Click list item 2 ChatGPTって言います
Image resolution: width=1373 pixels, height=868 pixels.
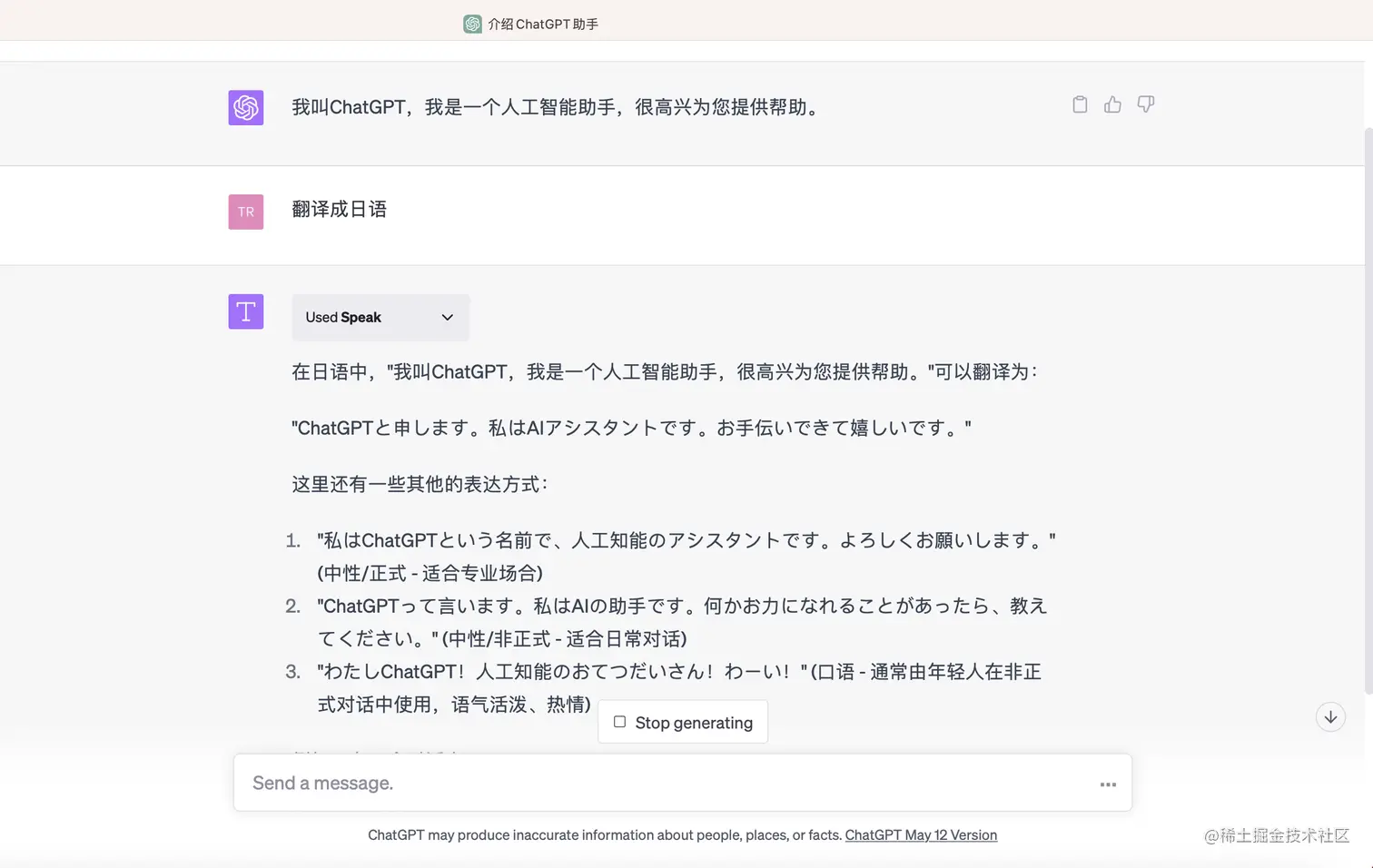682,622
